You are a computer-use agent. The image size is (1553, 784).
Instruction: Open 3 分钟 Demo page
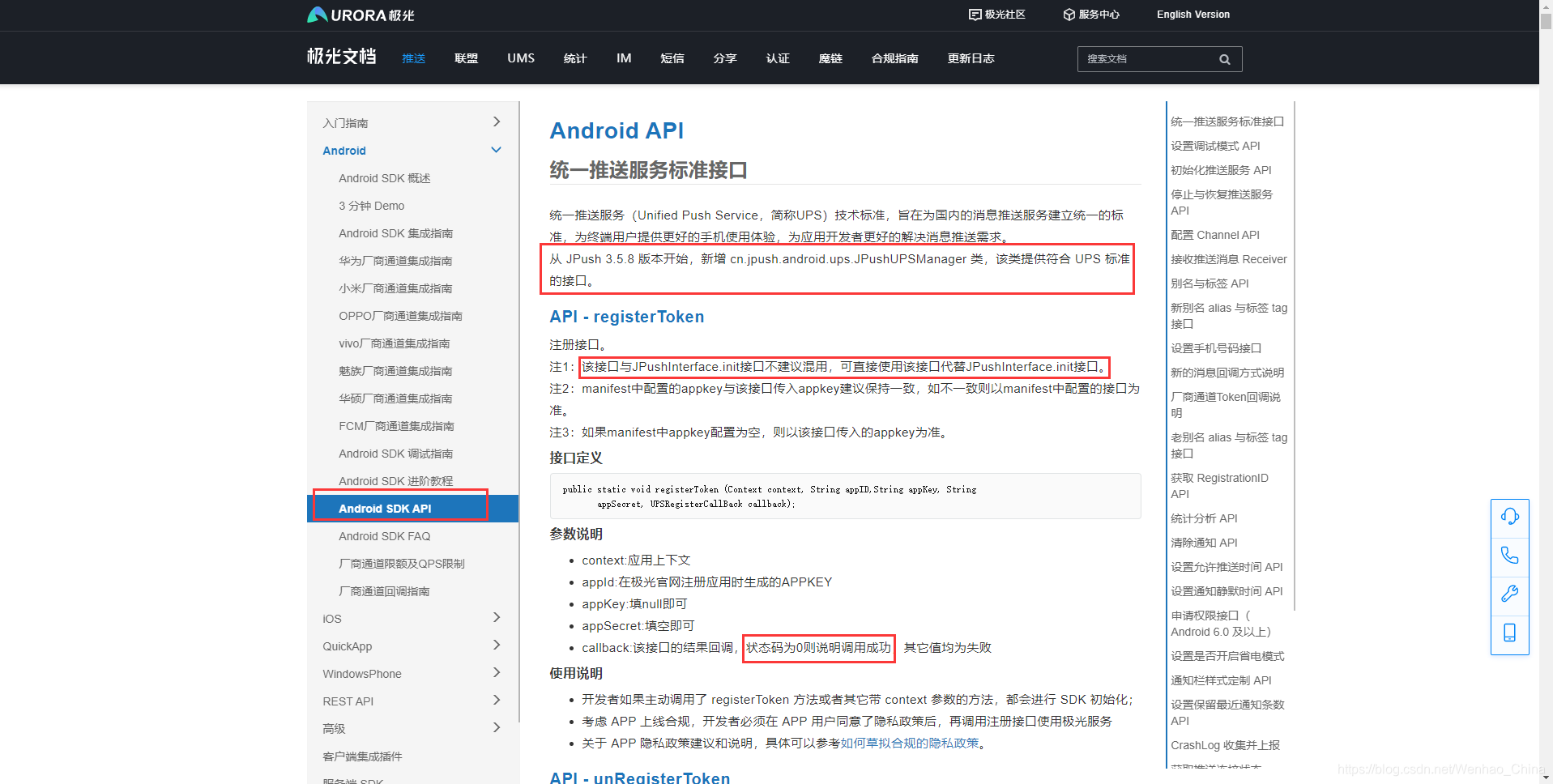coord(371,206)
